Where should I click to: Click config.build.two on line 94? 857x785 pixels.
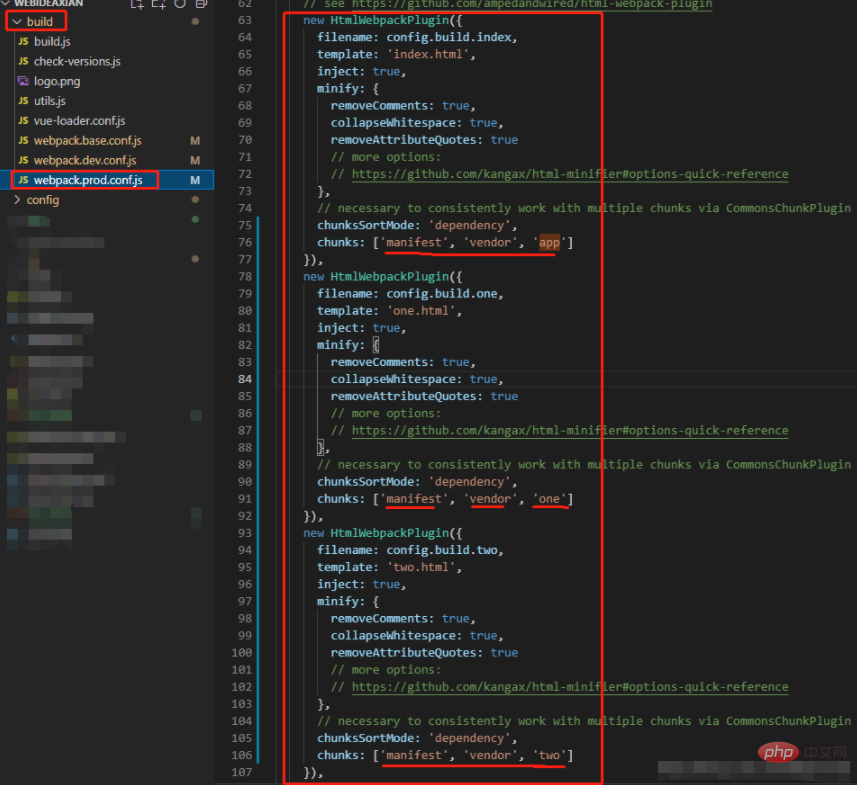442,550
